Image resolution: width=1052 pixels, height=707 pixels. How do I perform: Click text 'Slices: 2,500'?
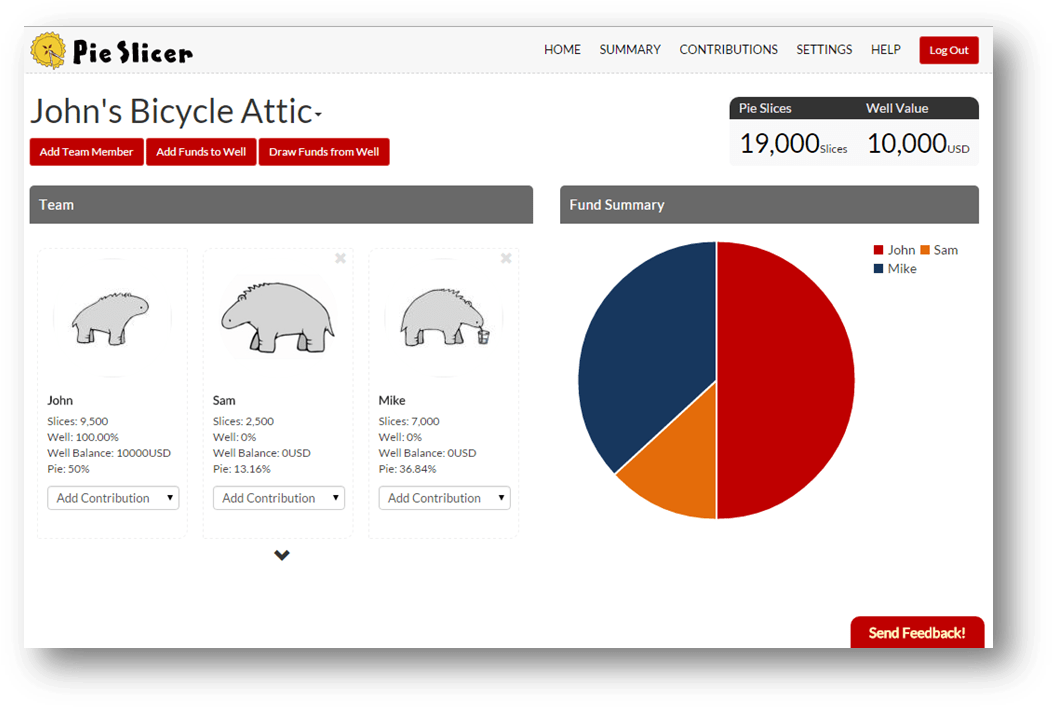[243, 421]
